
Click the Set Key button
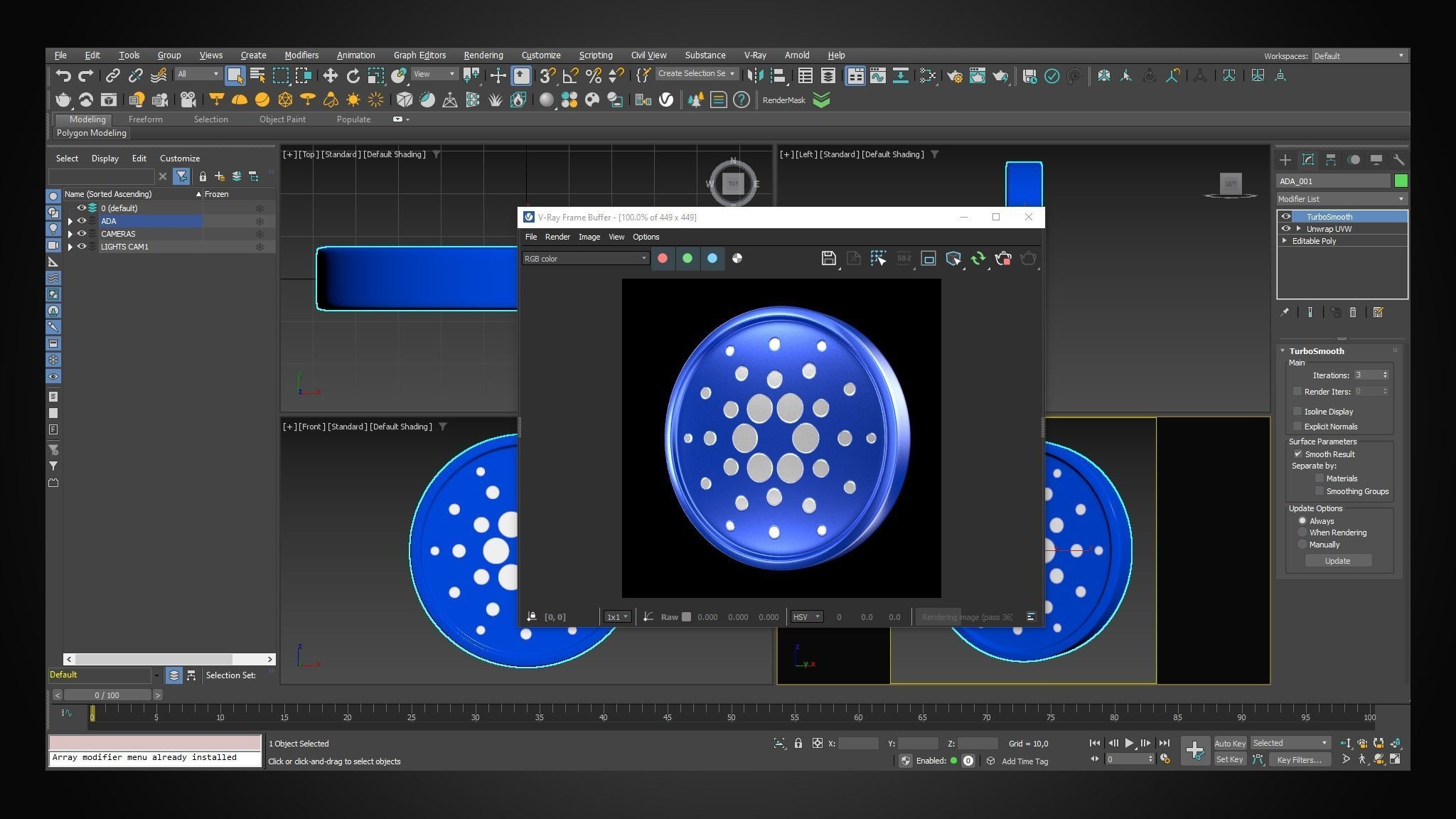pos(1229,760)
